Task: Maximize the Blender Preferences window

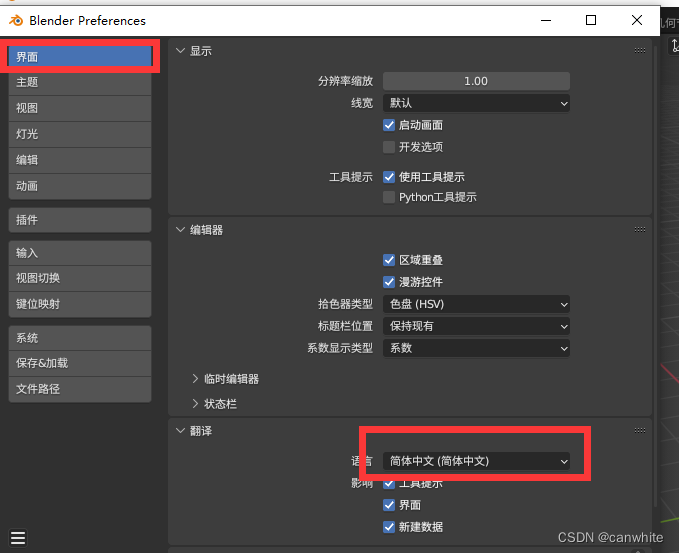Action: tap(591, 20)
